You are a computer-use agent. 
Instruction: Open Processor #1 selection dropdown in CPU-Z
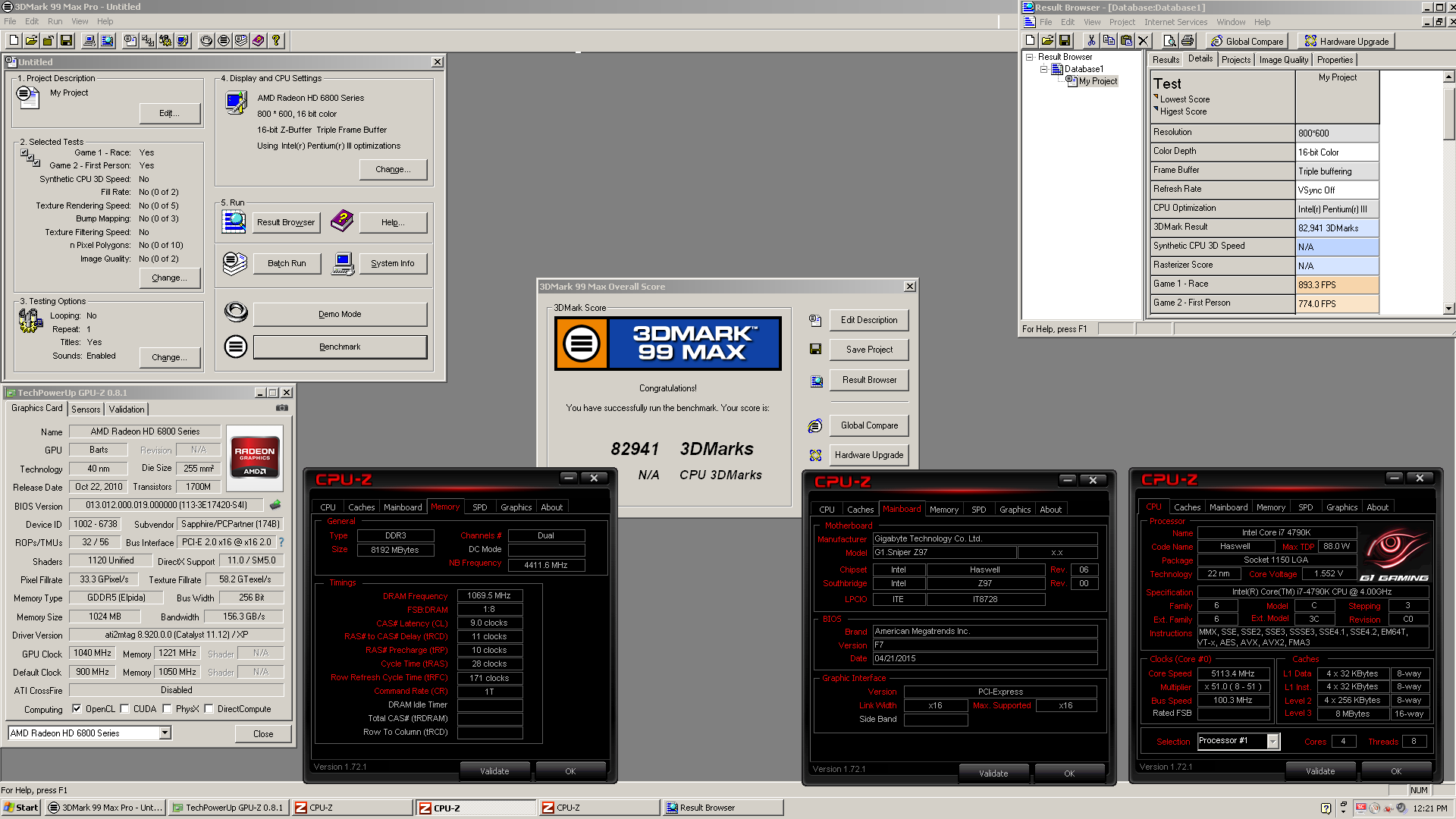1273,741
